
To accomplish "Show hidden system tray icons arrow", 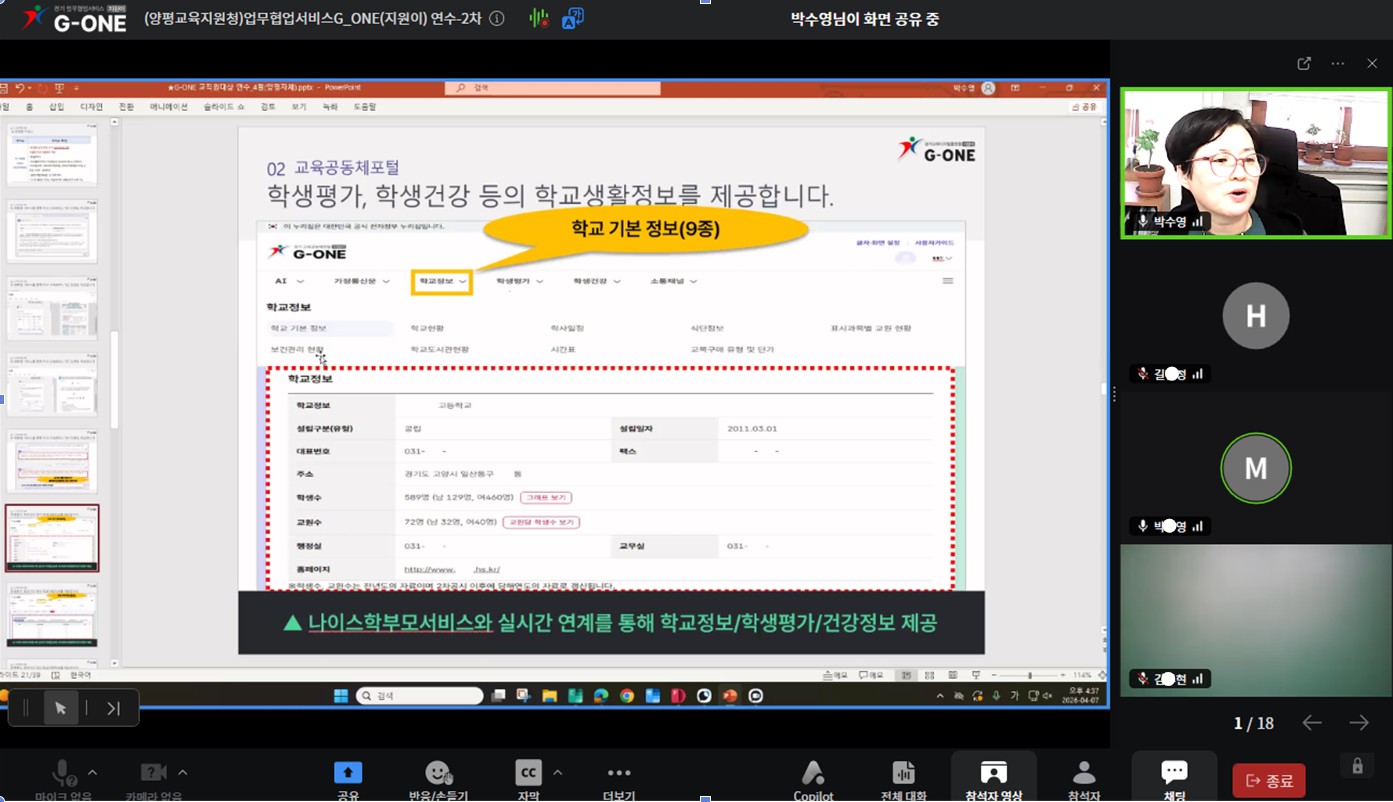I will click(x=939, y=696).
